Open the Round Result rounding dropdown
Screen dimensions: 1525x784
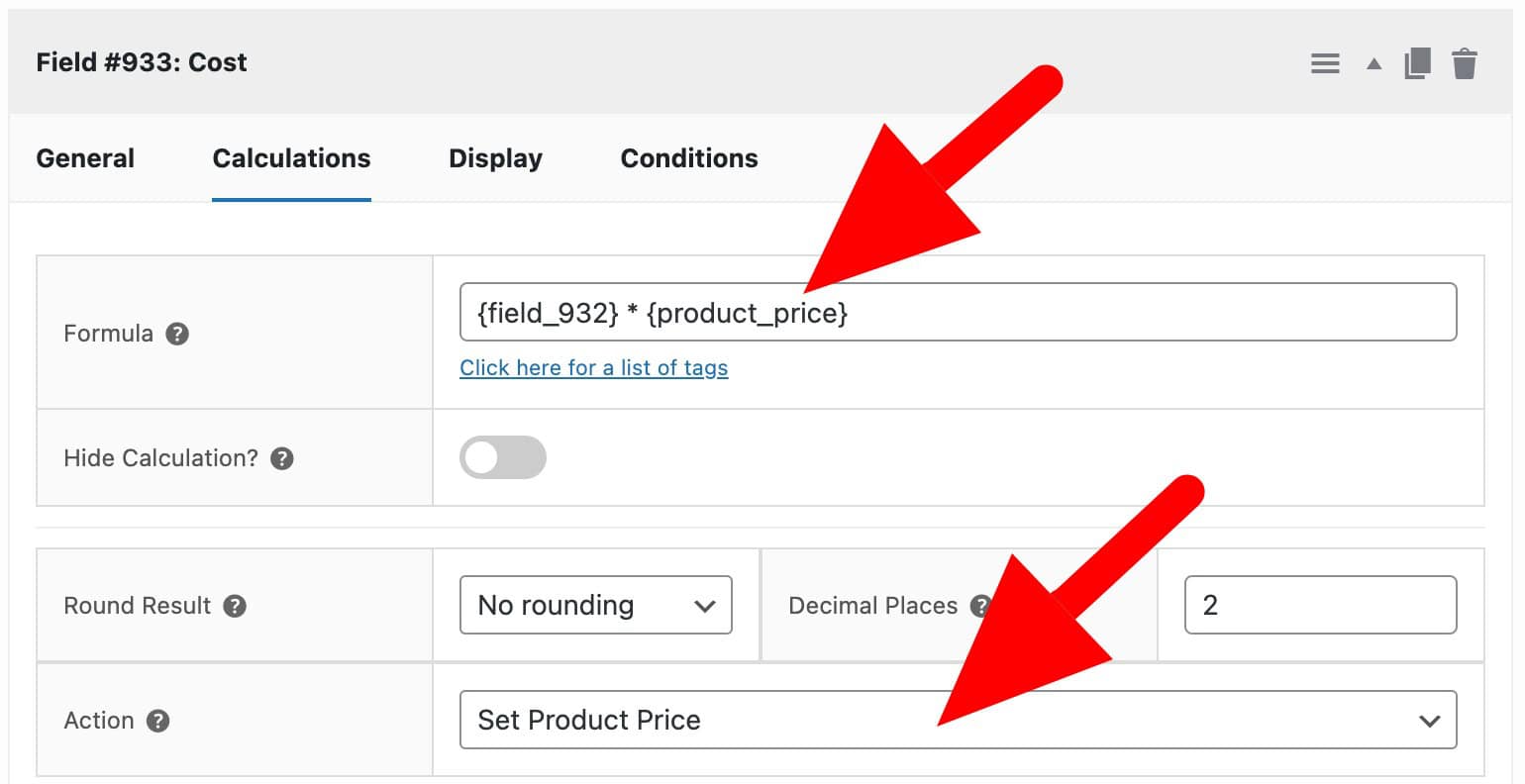tap(595, 605)
